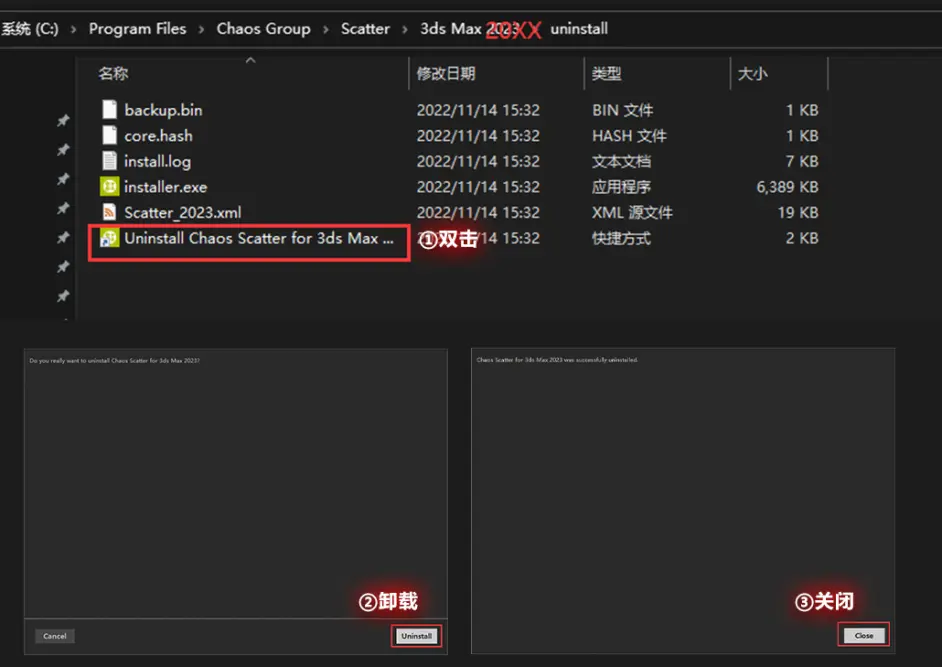942x667 pixels.
Task: Click the backup.bin file icon
Action: coord(109,110)
